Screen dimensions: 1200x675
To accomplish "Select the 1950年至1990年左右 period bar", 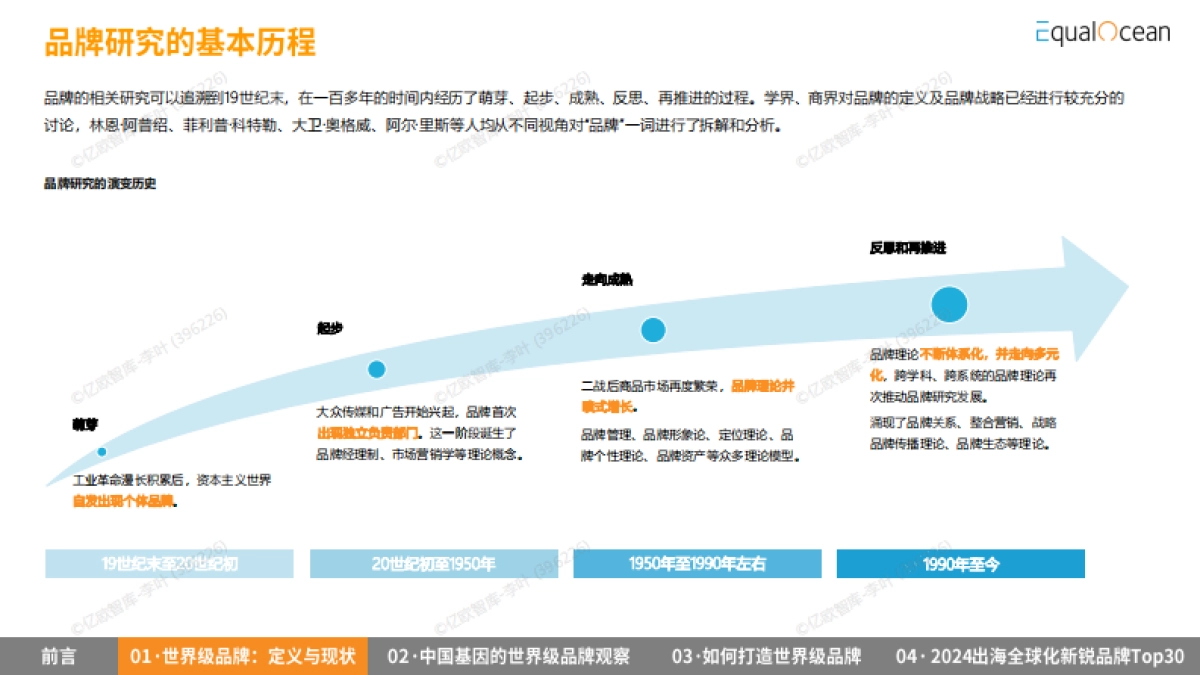I will 696,563.
